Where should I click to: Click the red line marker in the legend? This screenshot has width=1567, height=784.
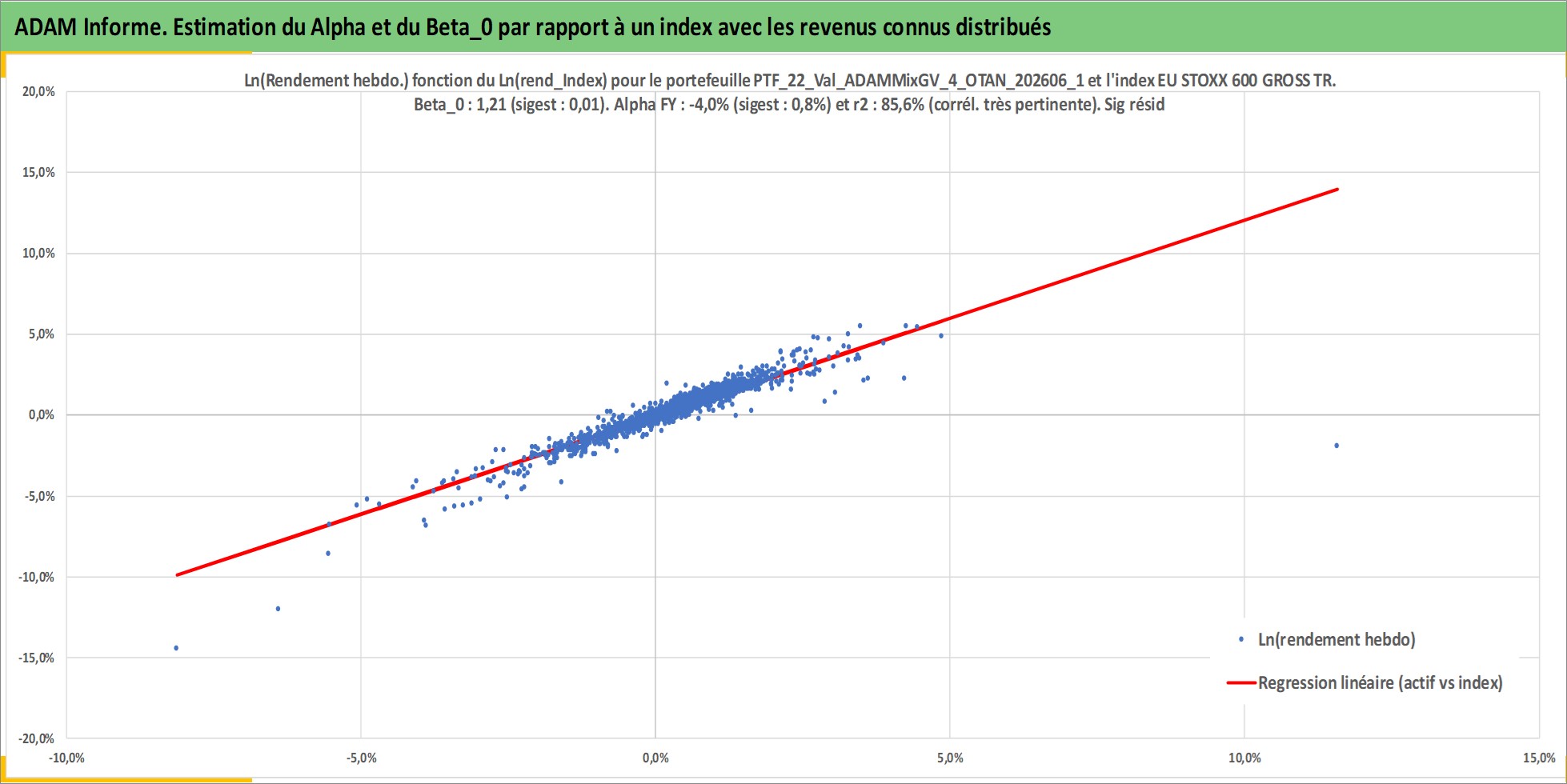pyautogui.click(x=1241, y=683)
